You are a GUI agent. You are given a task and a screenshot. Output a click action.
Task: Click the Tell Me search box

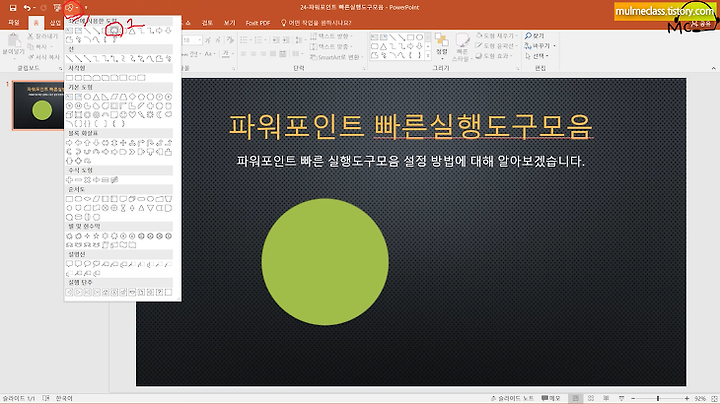tap(316, 22)
